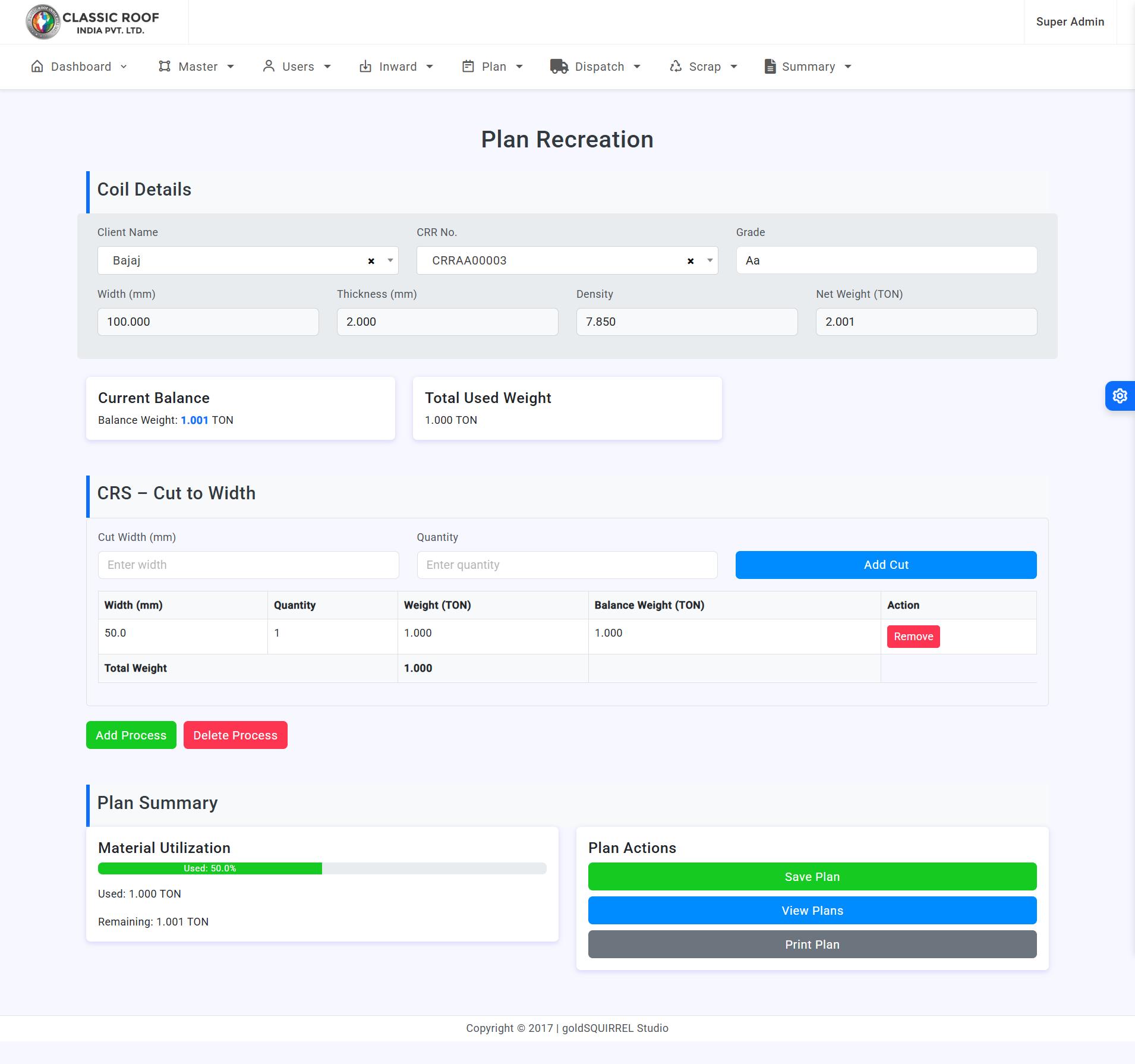Expand the CRR No. dropdown arrow
The width and height of the screenshot is (1135, 1064).
(710, 261)
